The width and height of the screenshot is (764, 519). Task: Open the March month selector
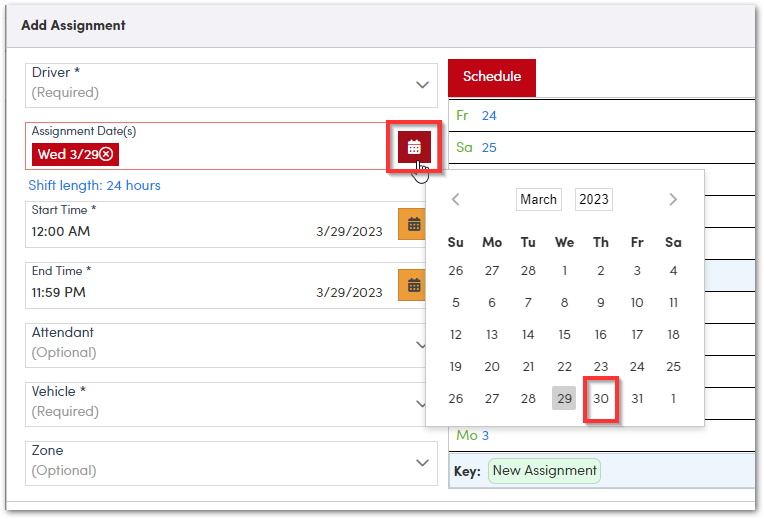(538, 199)
